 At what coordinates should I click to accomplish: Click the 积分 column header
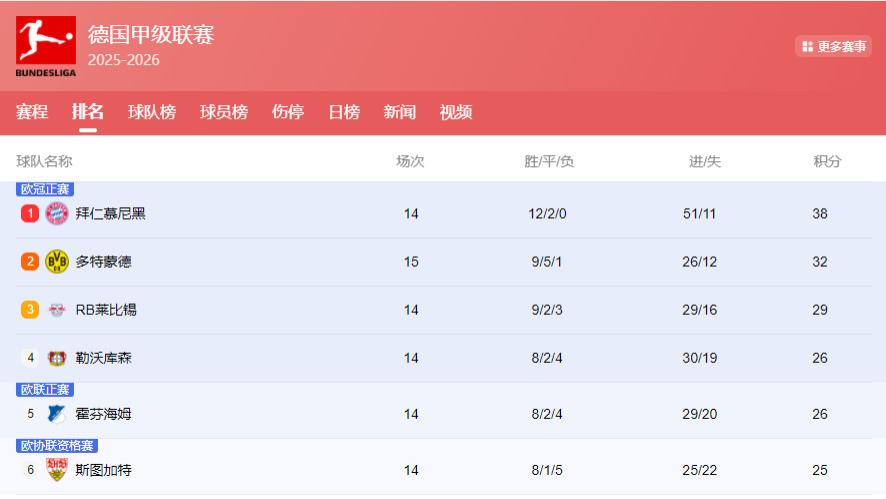pos(827,162)
